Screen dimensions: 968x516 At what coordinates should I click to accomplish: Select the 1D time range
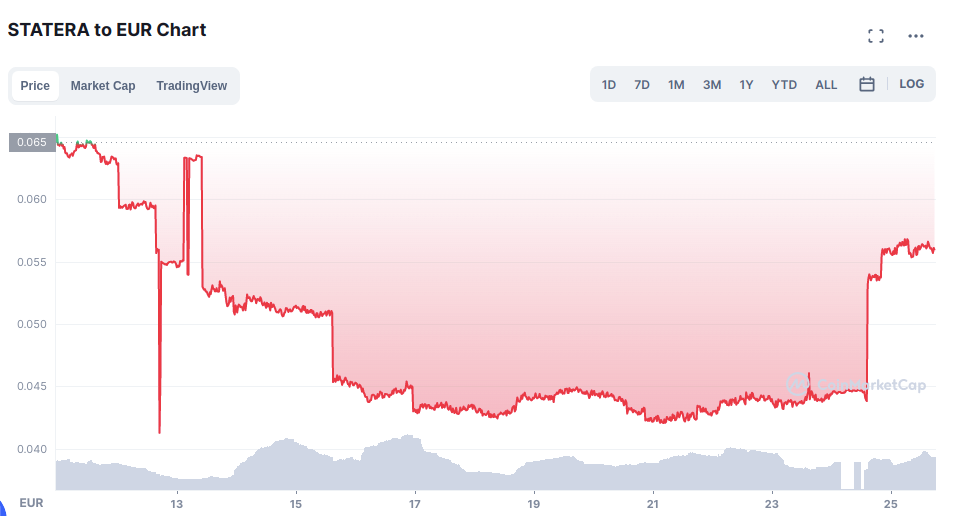coord(609,85)
